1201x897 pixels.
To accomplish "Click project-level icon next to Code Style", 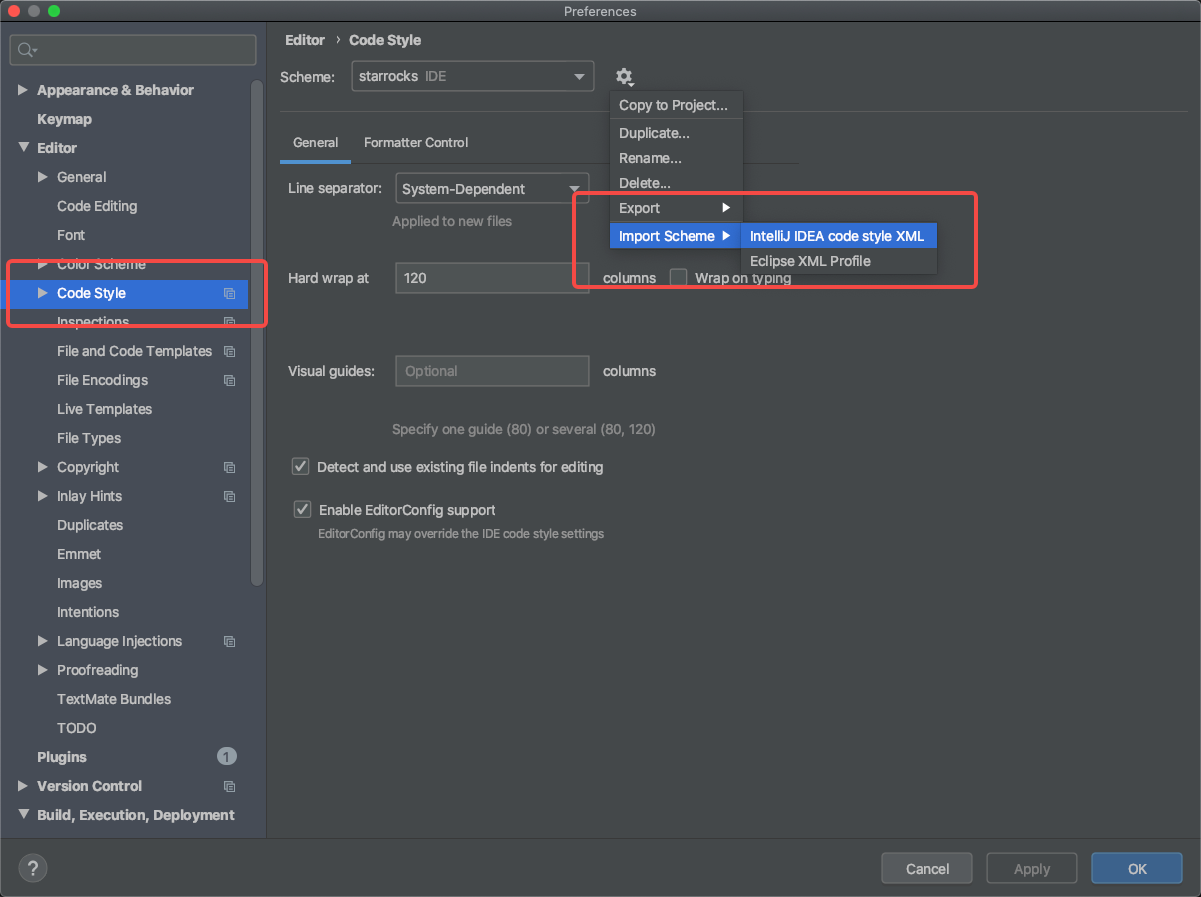I will 229,294.
